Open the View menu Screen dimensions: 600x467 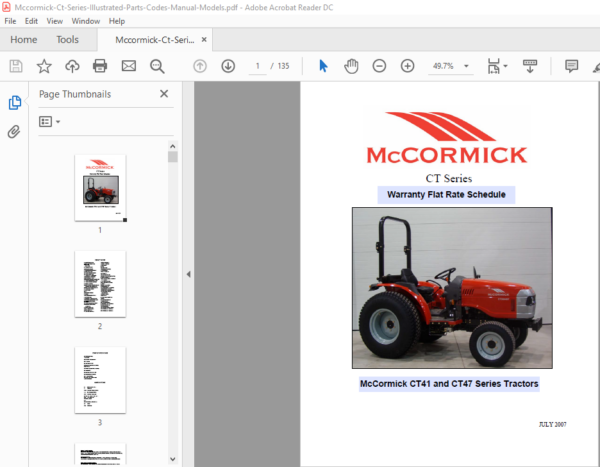55,21
